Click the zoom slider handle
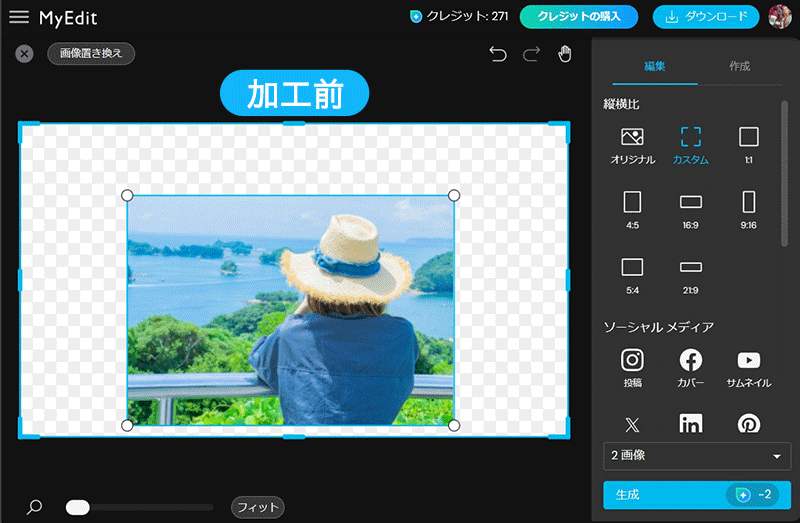The image size is (800, 523). click(x=78, y=507)
